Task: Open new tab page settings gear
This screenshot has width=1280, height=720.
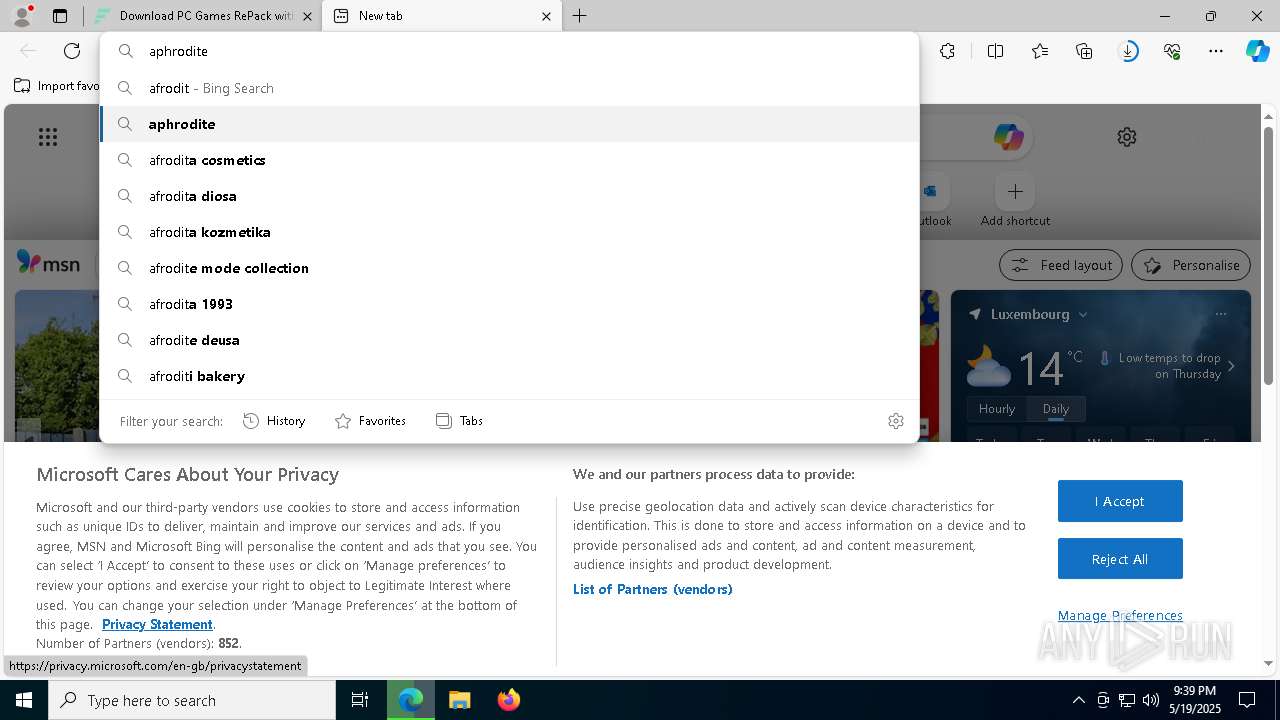Action: pos(1127,137)
